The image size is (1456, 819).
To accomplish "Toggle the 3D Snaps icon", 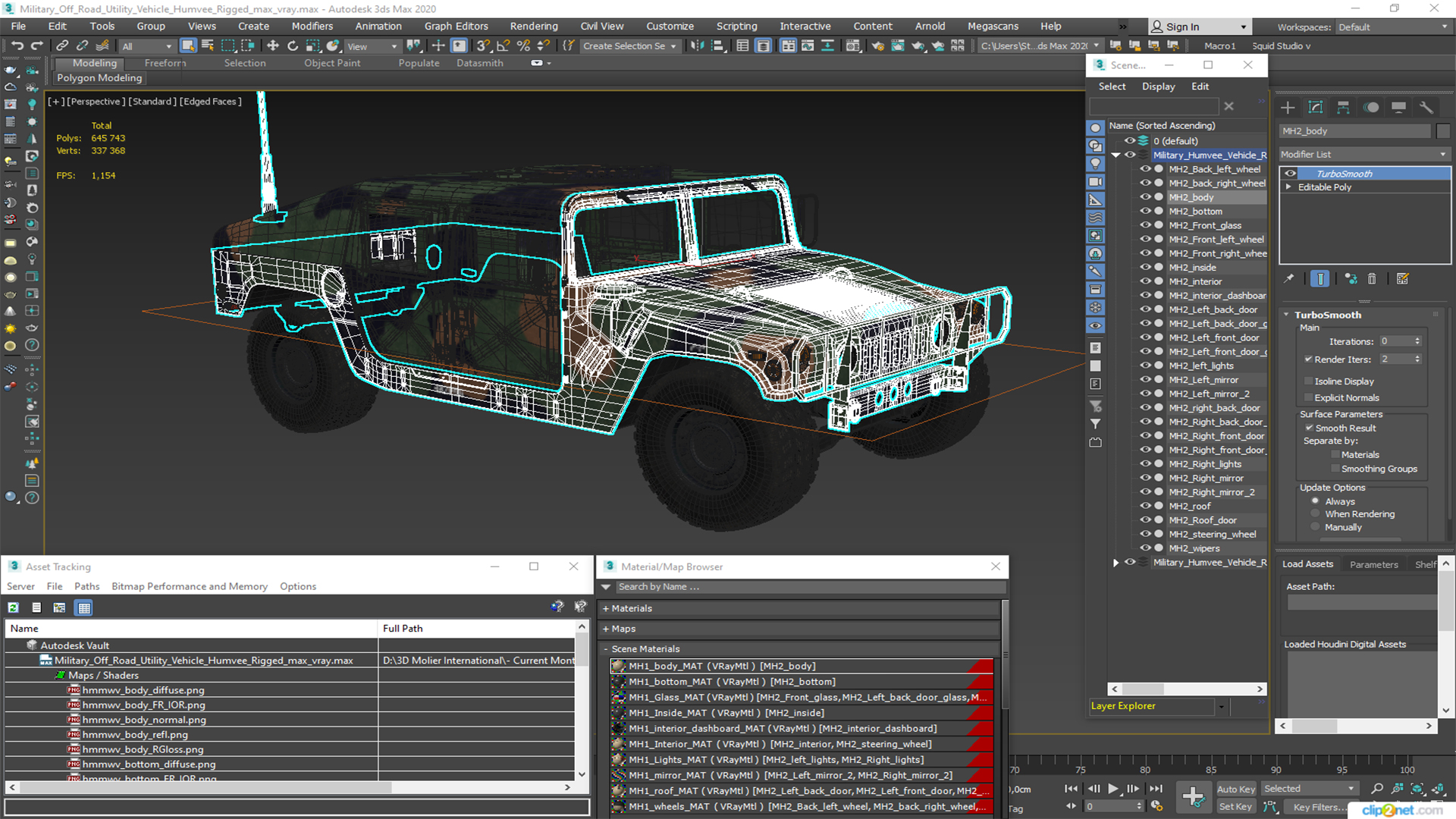I will 483,45.
